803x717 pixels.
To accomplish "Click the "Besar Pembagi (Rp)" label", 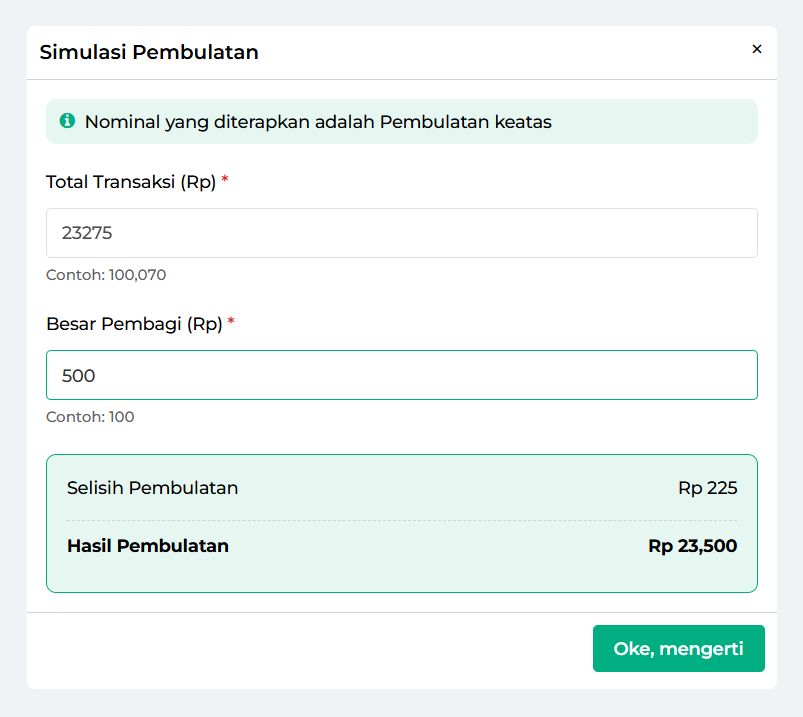I will (134, 324).
